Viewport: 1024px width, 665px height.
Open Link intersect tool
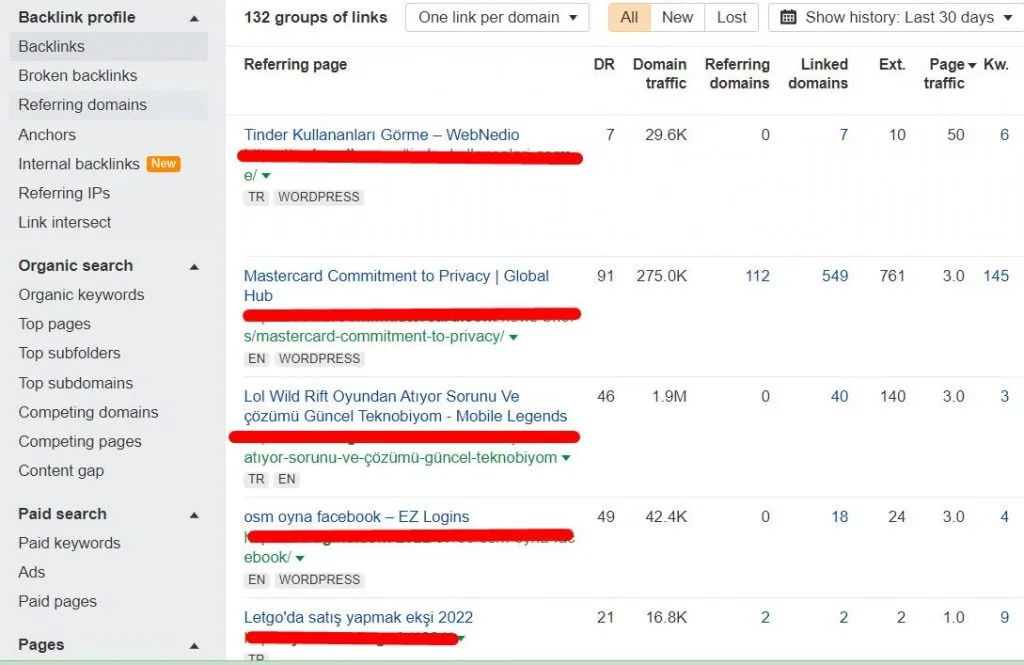coord(65,223)
